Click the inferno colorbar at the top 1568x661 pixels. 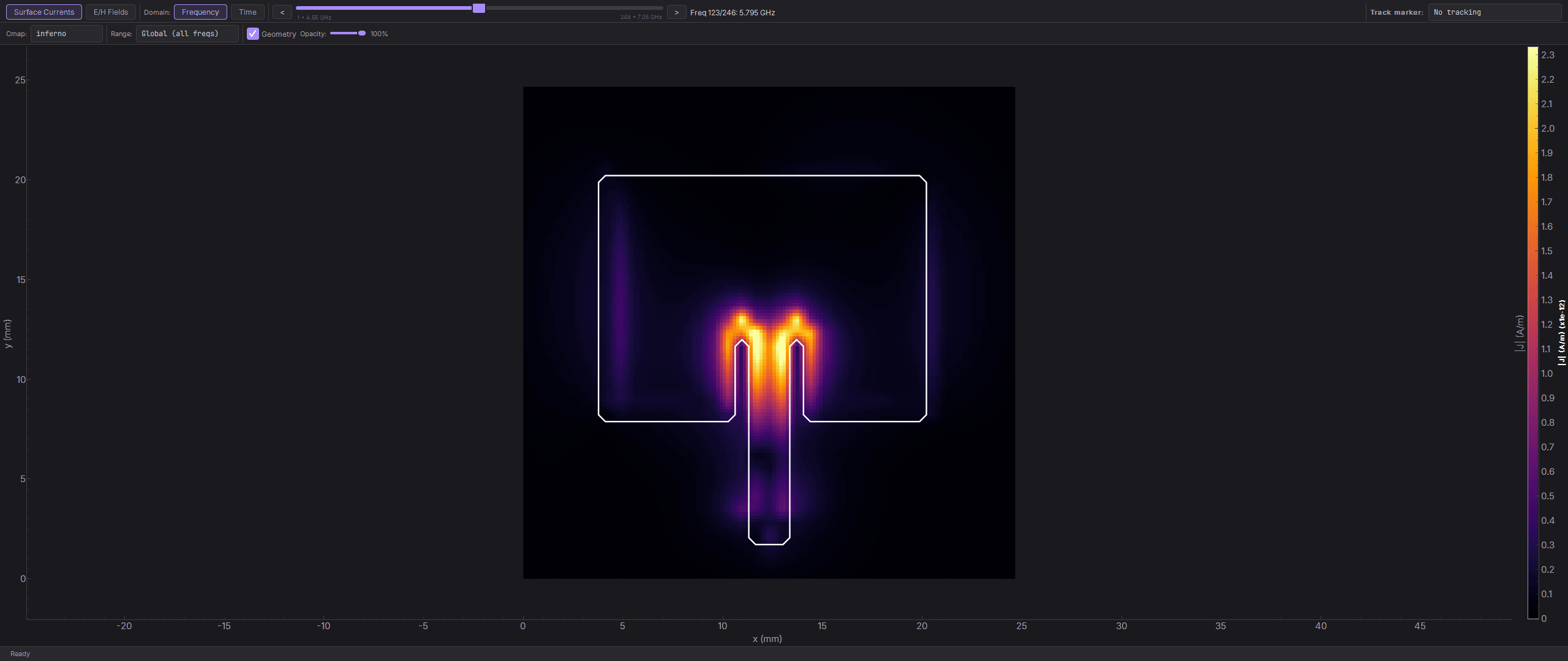click(x=1532, y=55)
